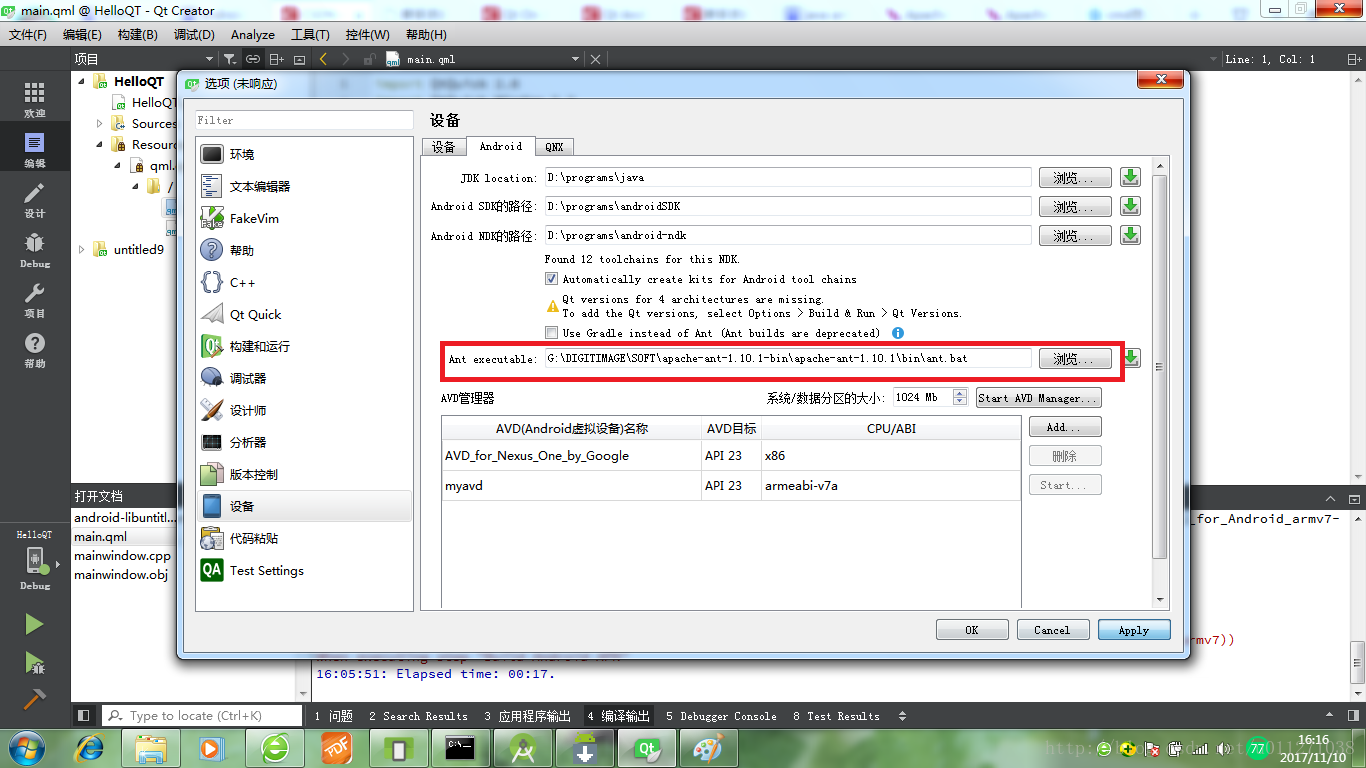Open 构建和运行 options category
This screenshot has height=768, width=1366.
coord(304,346)
